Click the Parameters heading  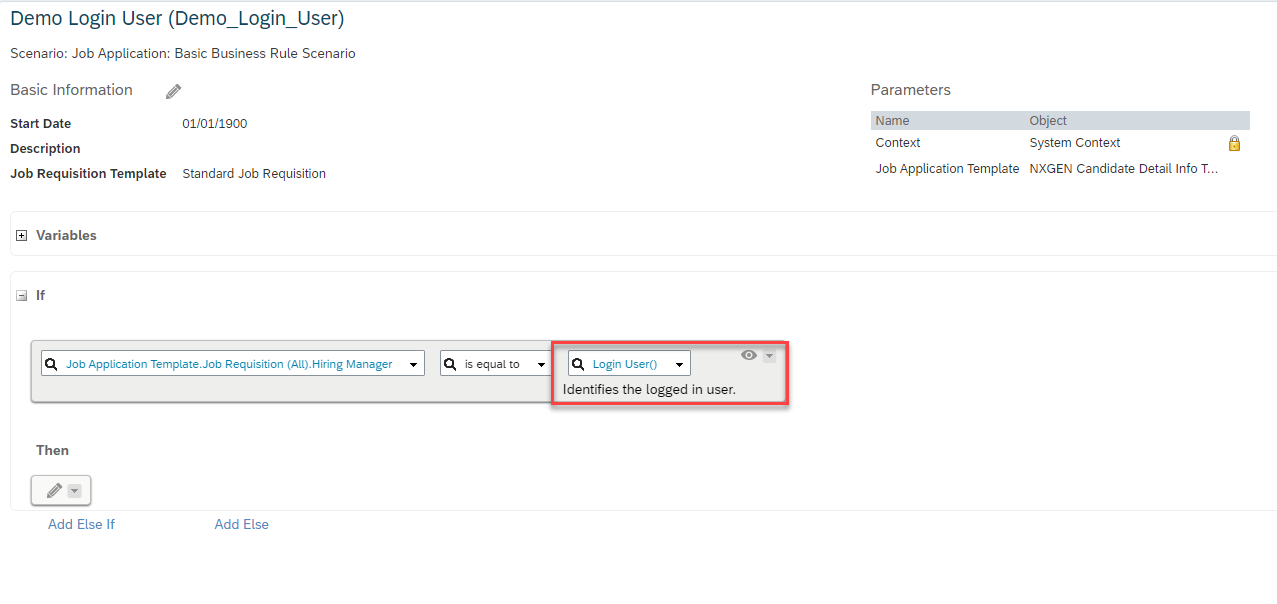point(911,90)
